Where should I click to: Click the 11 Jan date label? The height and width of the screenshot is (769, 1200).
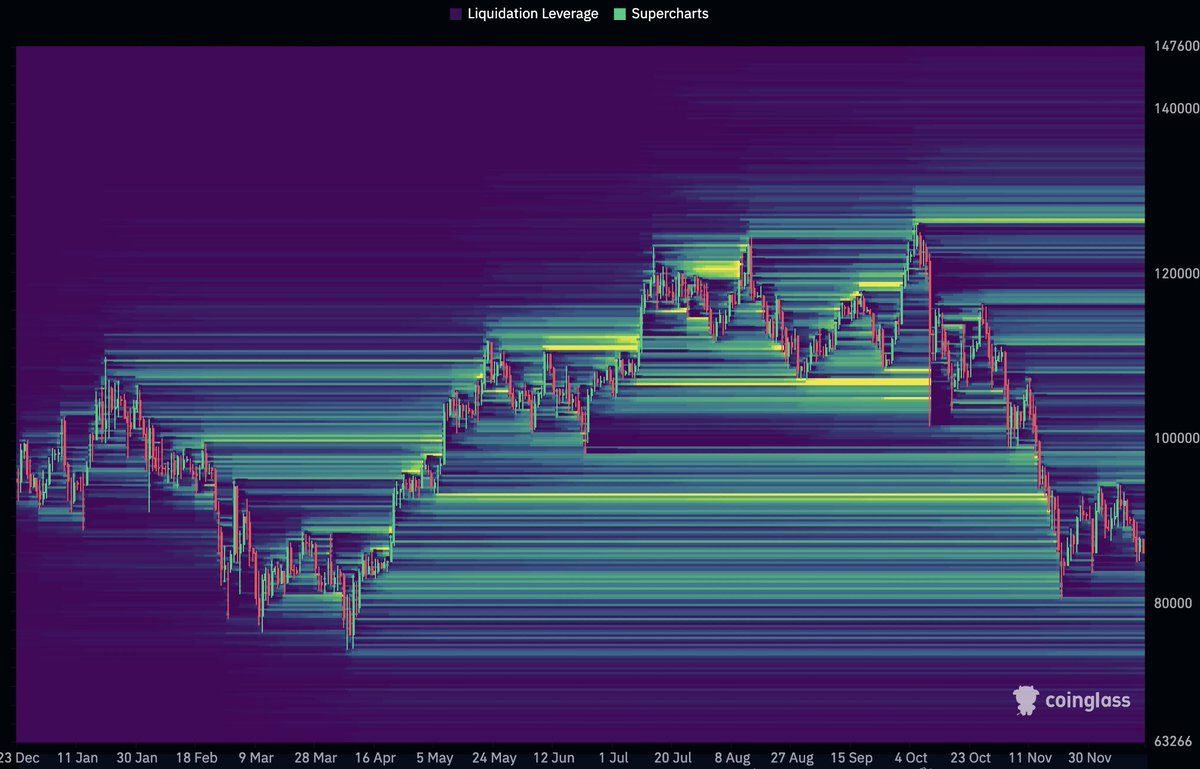click(79, 759)
